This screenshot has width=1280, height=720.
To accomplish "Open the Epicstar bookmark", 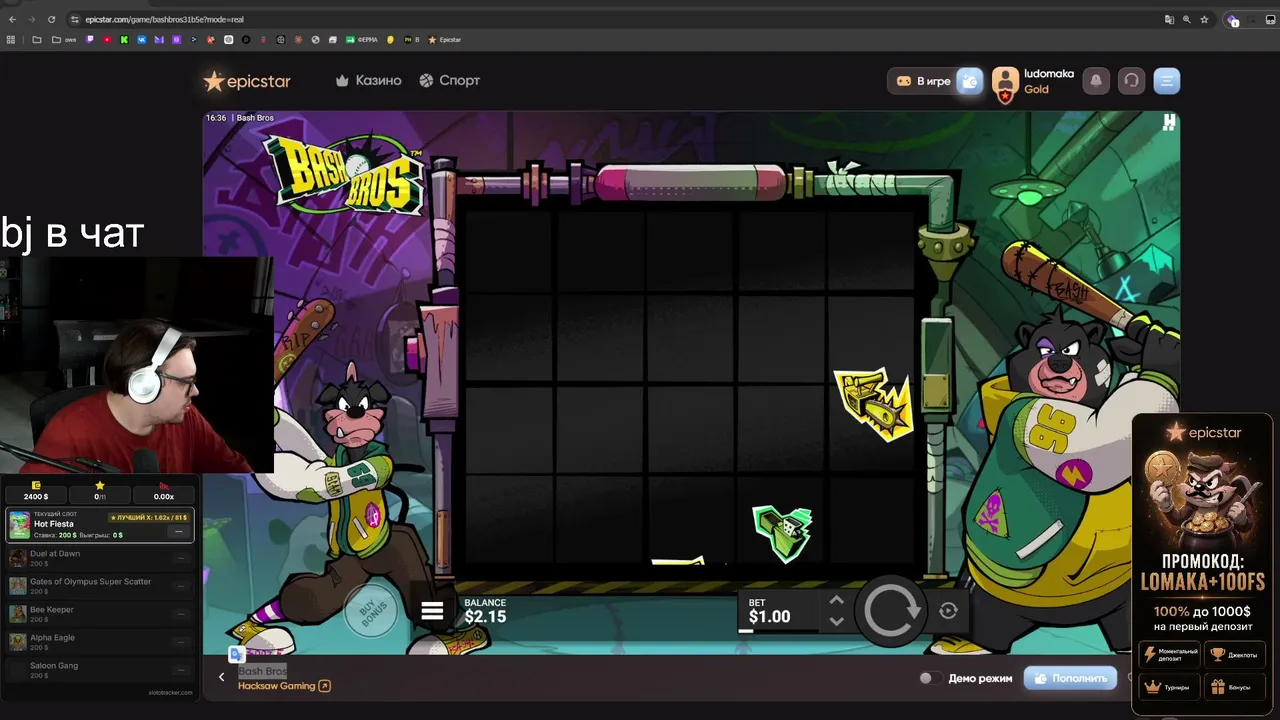I will (445, 40).
